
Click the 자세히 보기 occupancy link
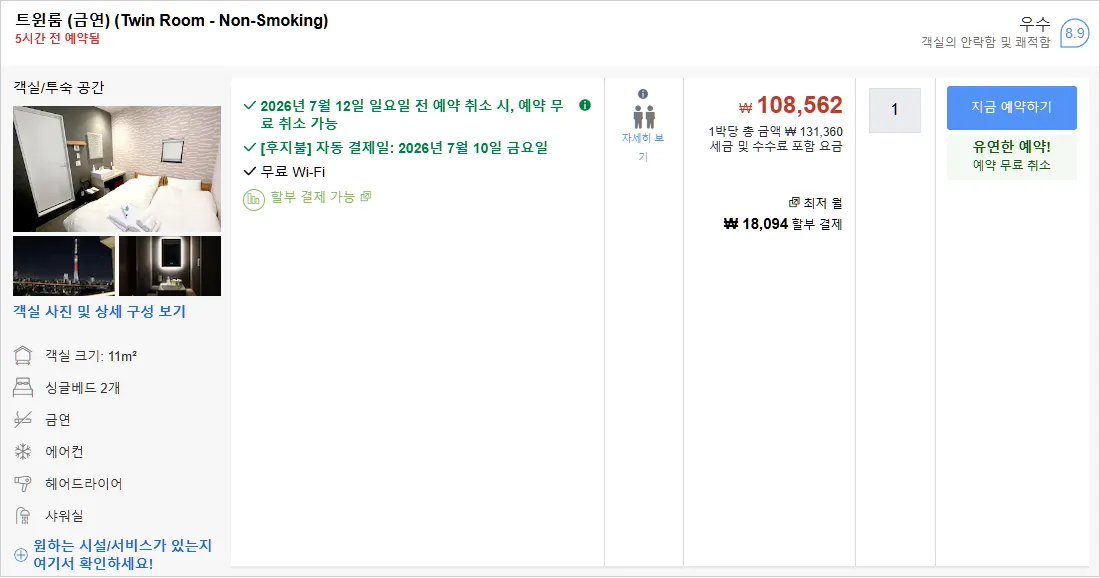643,147
